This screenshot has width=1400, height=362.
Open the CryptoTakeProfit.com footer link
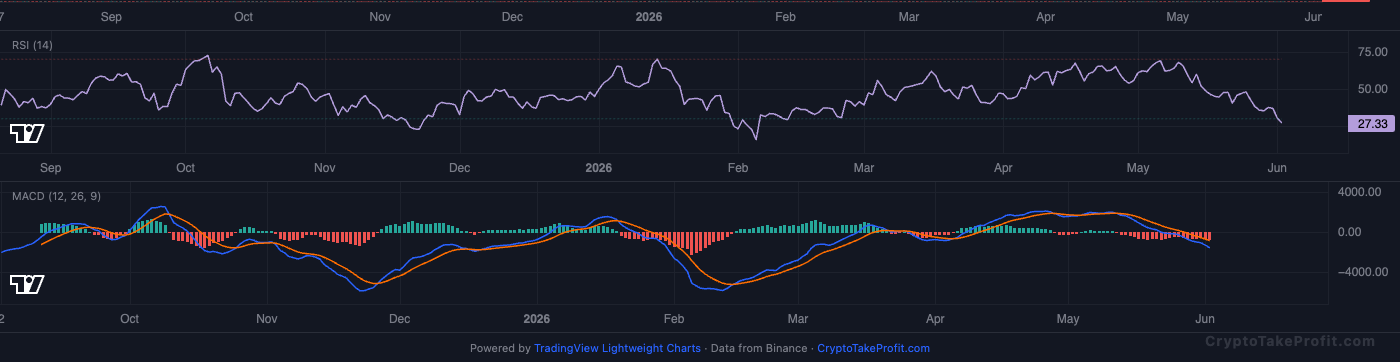click(873, 348)
